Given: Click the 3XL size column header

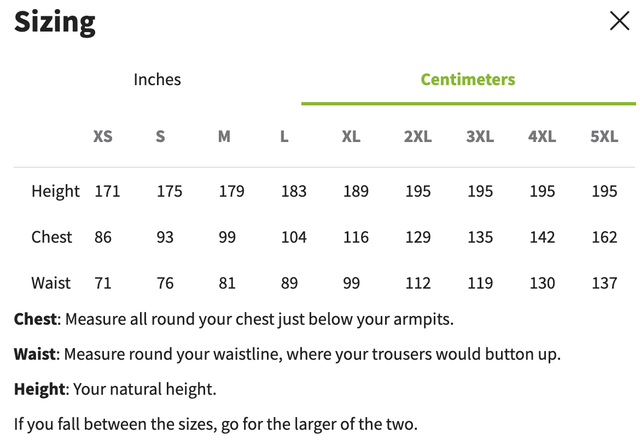Looking at the screenshot, I should [x=480, y=136].
